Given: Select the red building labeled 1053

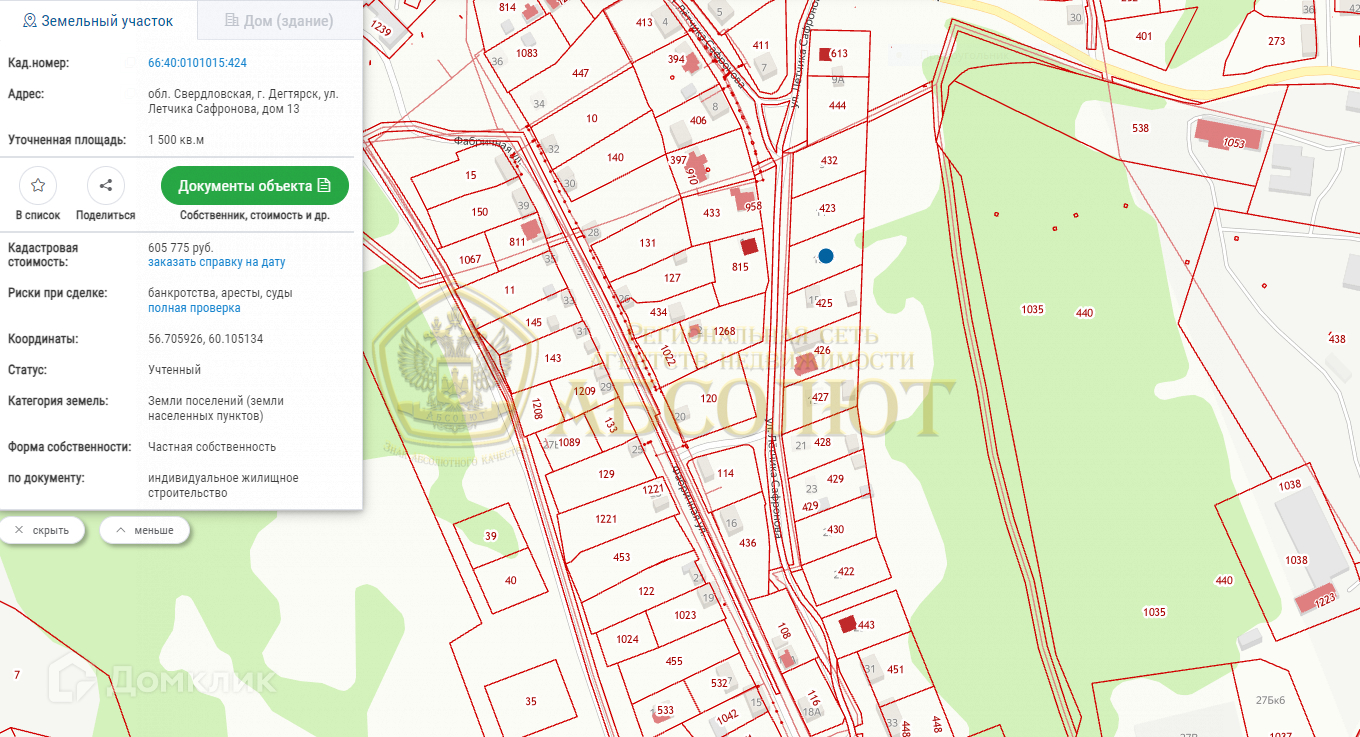Looking at the screenshot, I should [1227, 135].
